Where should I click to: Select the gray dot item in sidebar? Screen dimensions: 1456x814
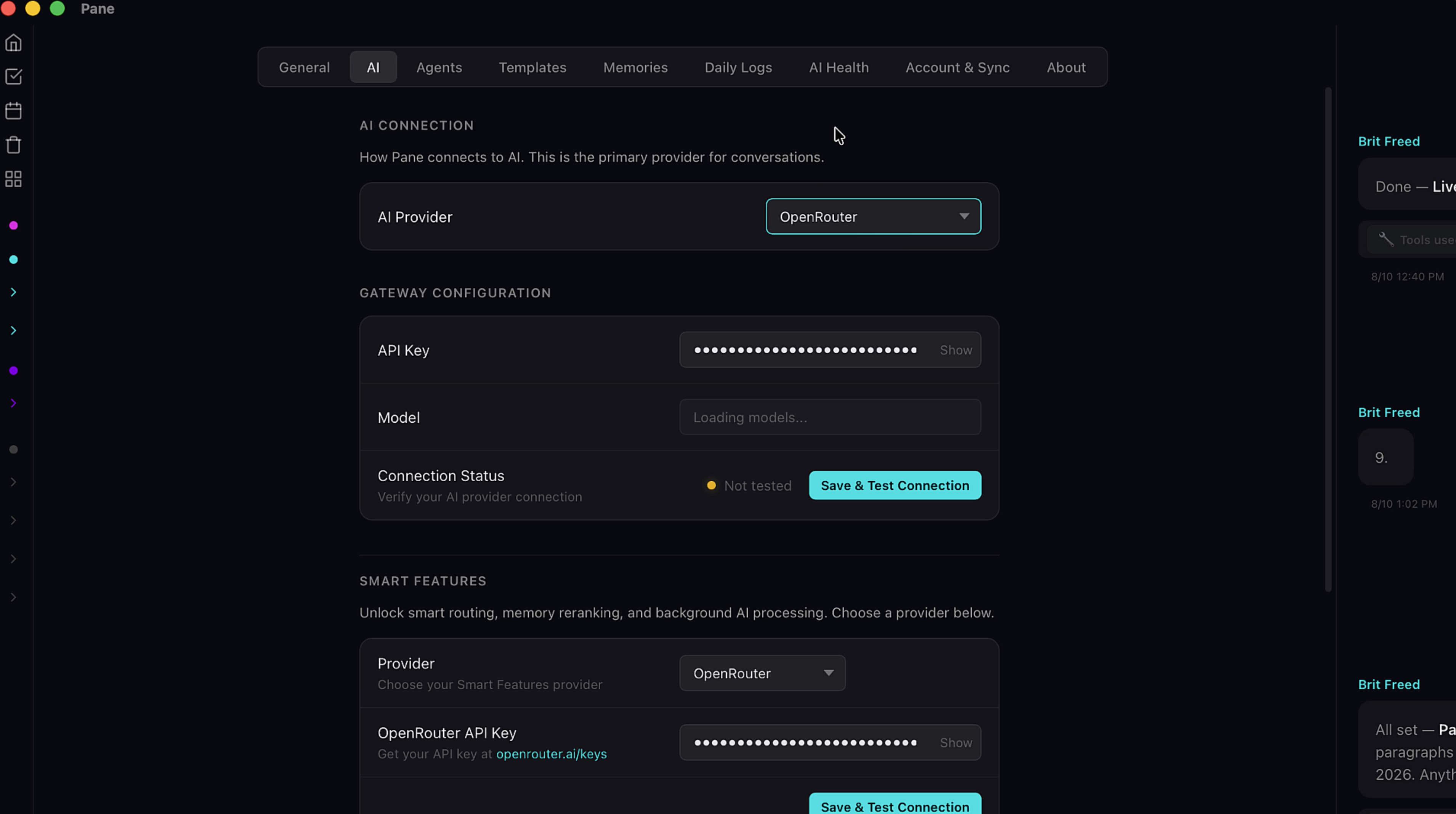[14, 449]
